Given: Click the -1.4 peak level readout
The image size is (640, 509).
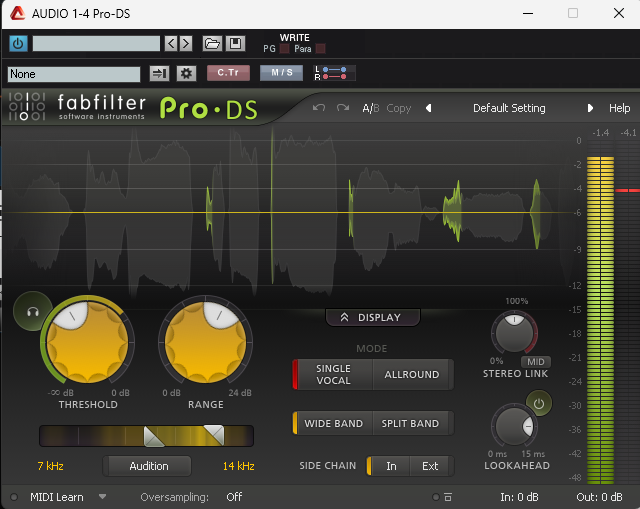Looking at the screenshot, I should (x=600, y=133).
